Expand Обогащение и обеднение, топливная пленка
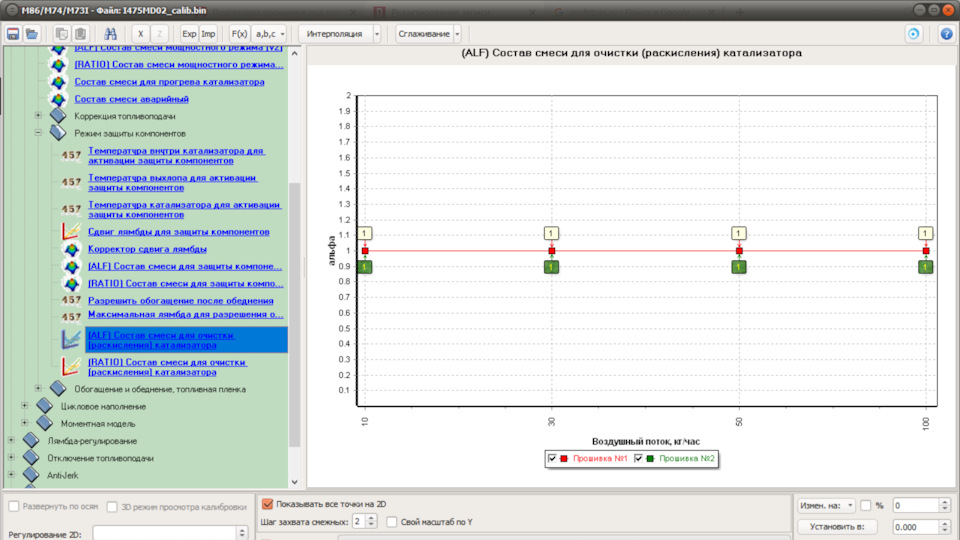This screenshot has width=960, height=540. (x=38, y=388)
